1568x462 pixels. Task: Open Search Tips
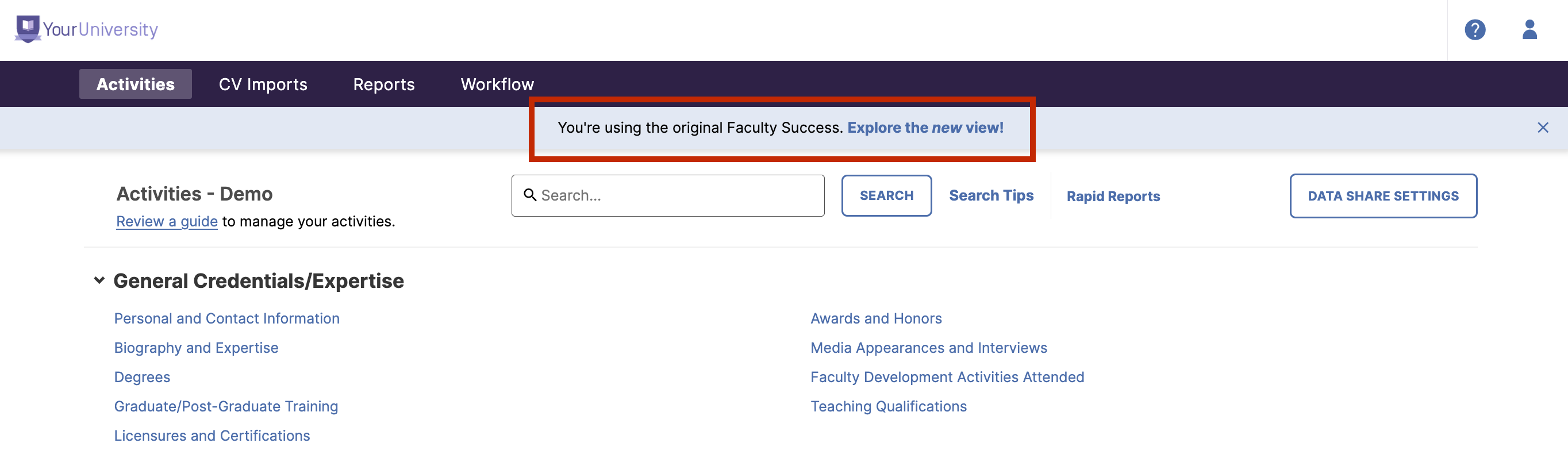click(x=991, y=195)
